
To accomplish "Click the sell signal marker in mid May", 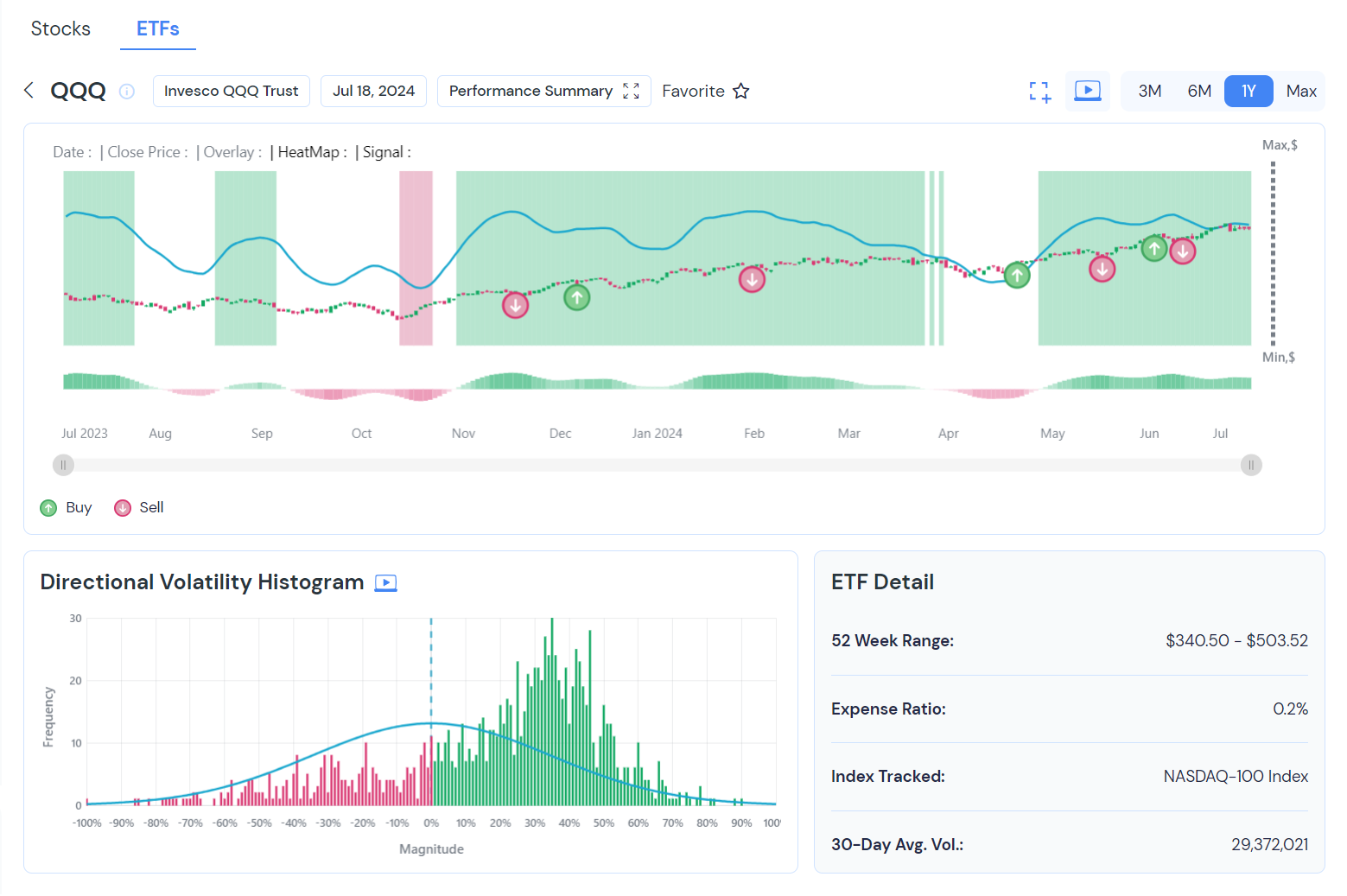I will click(1102, 269).
